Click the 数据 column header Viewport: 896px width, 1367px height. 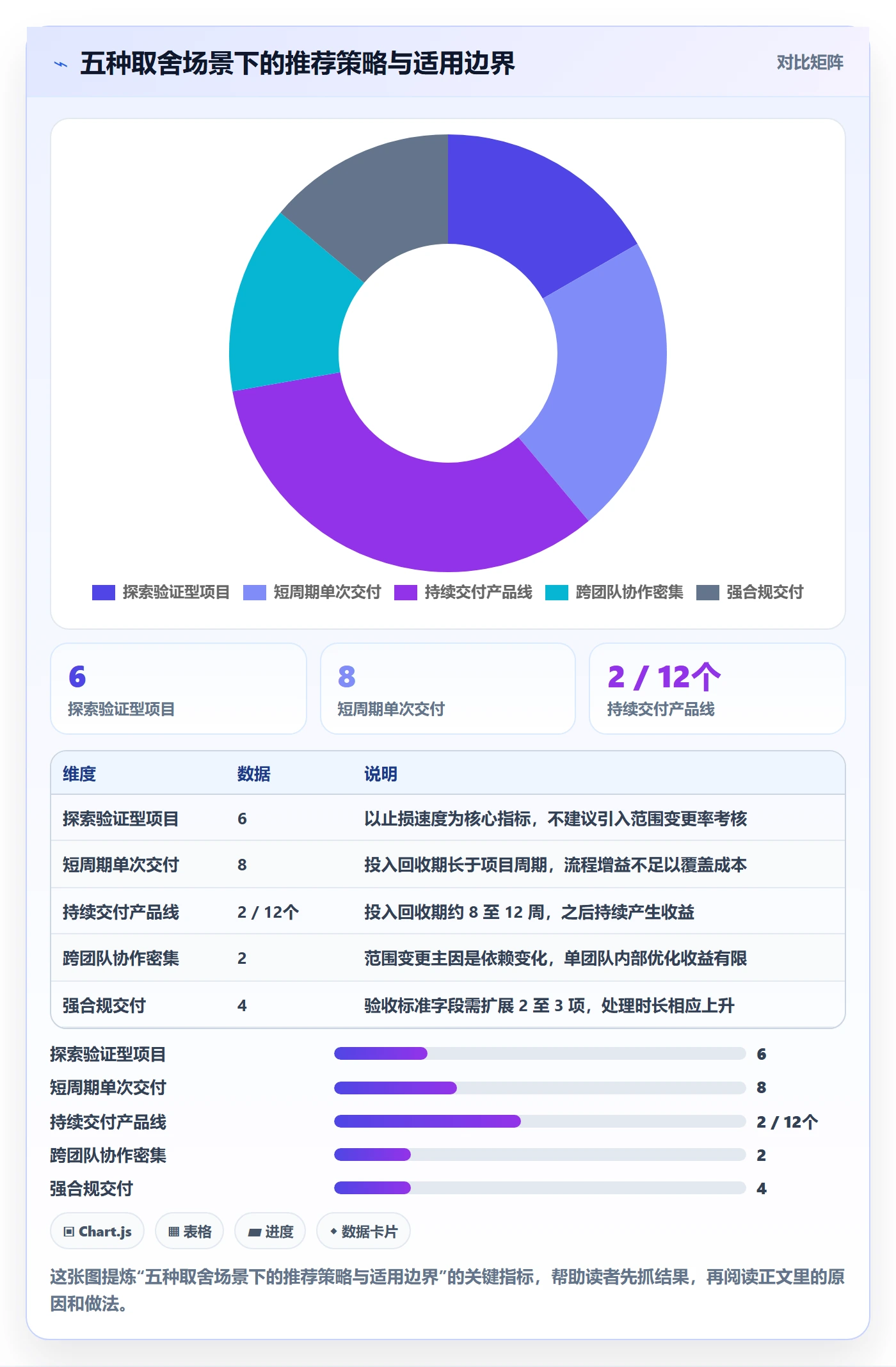[x=254, y=774]
